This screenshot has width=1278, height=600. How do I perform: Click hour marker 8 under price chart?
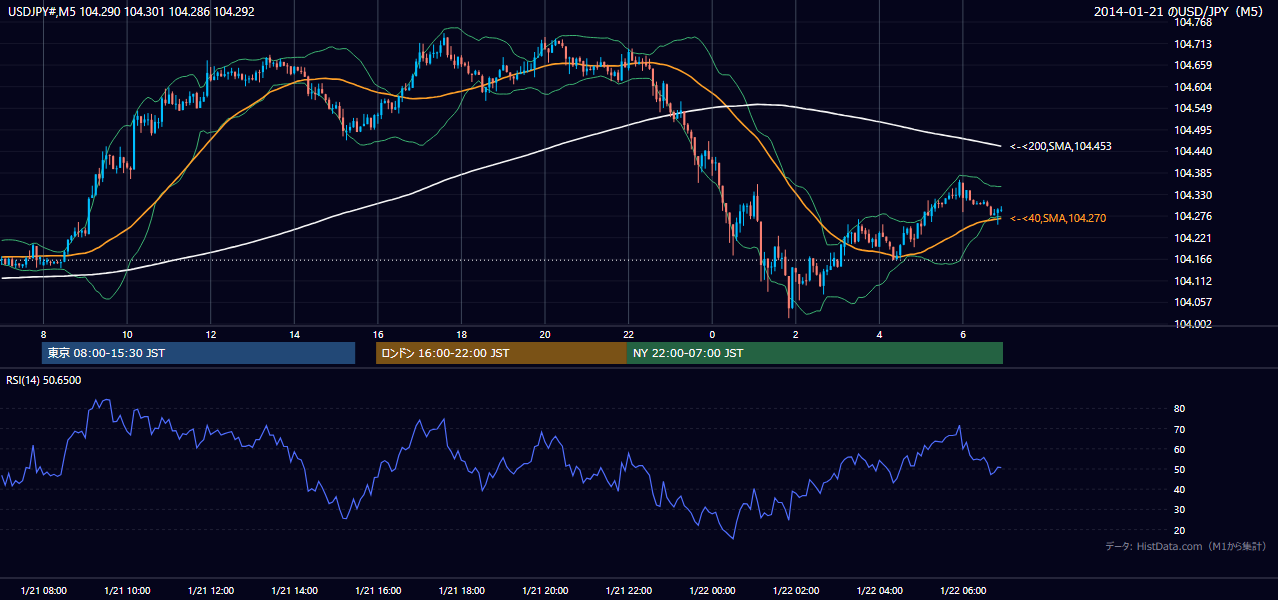(44, 333)
